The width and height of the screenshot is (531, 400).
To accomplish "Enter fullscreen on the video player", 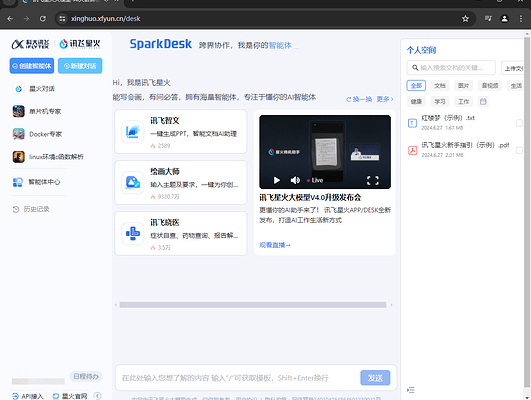I will tap(373, 180).
